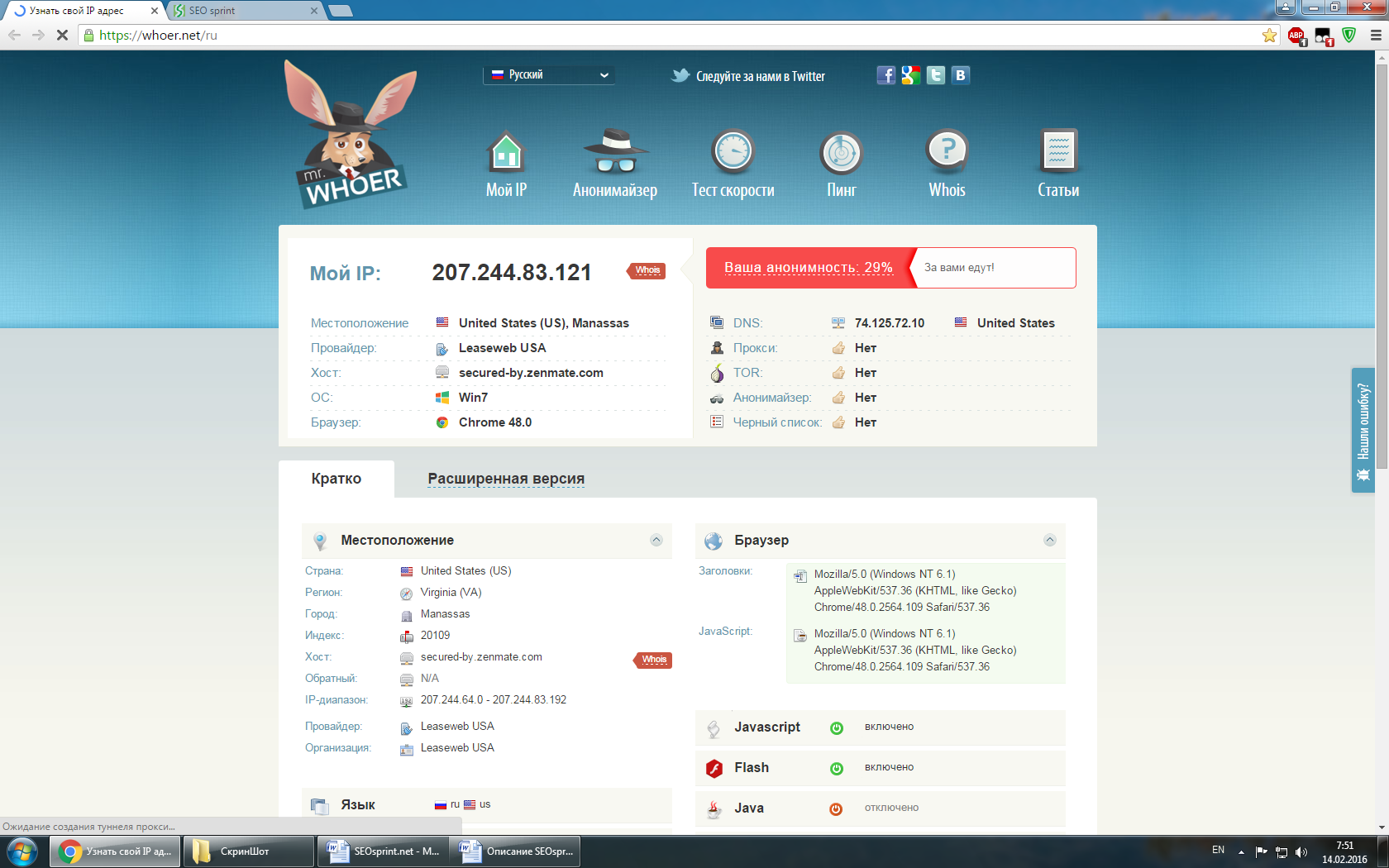Switch to Расширенная версия tab

(x=506, y=479)
